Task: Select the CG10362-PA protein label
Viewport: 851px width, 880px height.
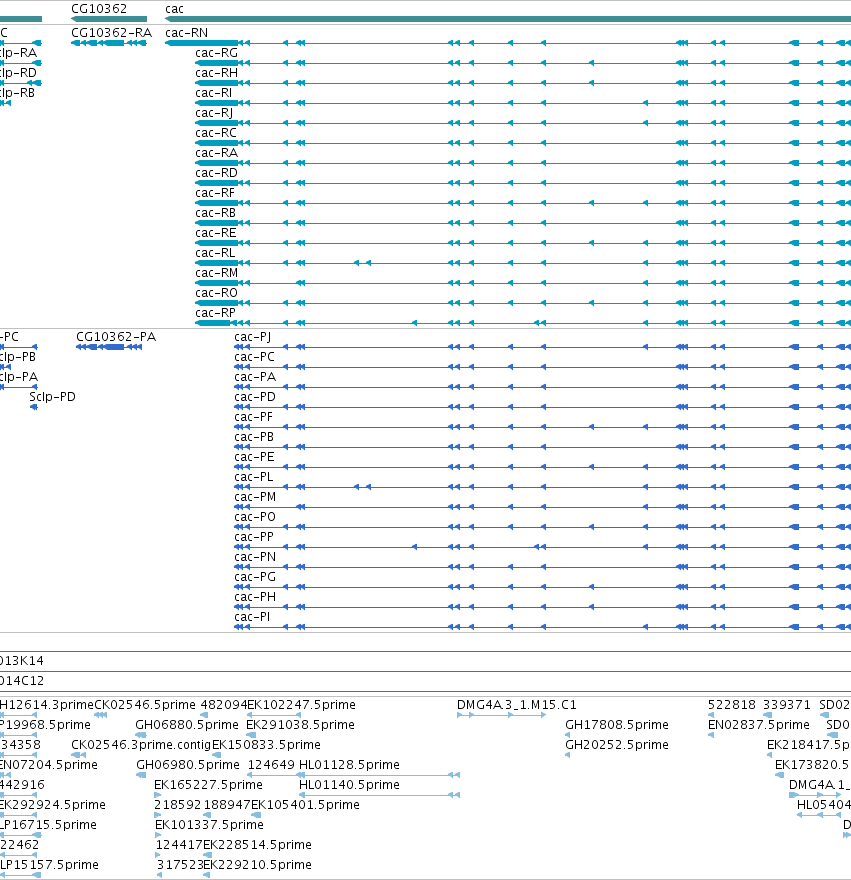Action: (x=116, y=337)
